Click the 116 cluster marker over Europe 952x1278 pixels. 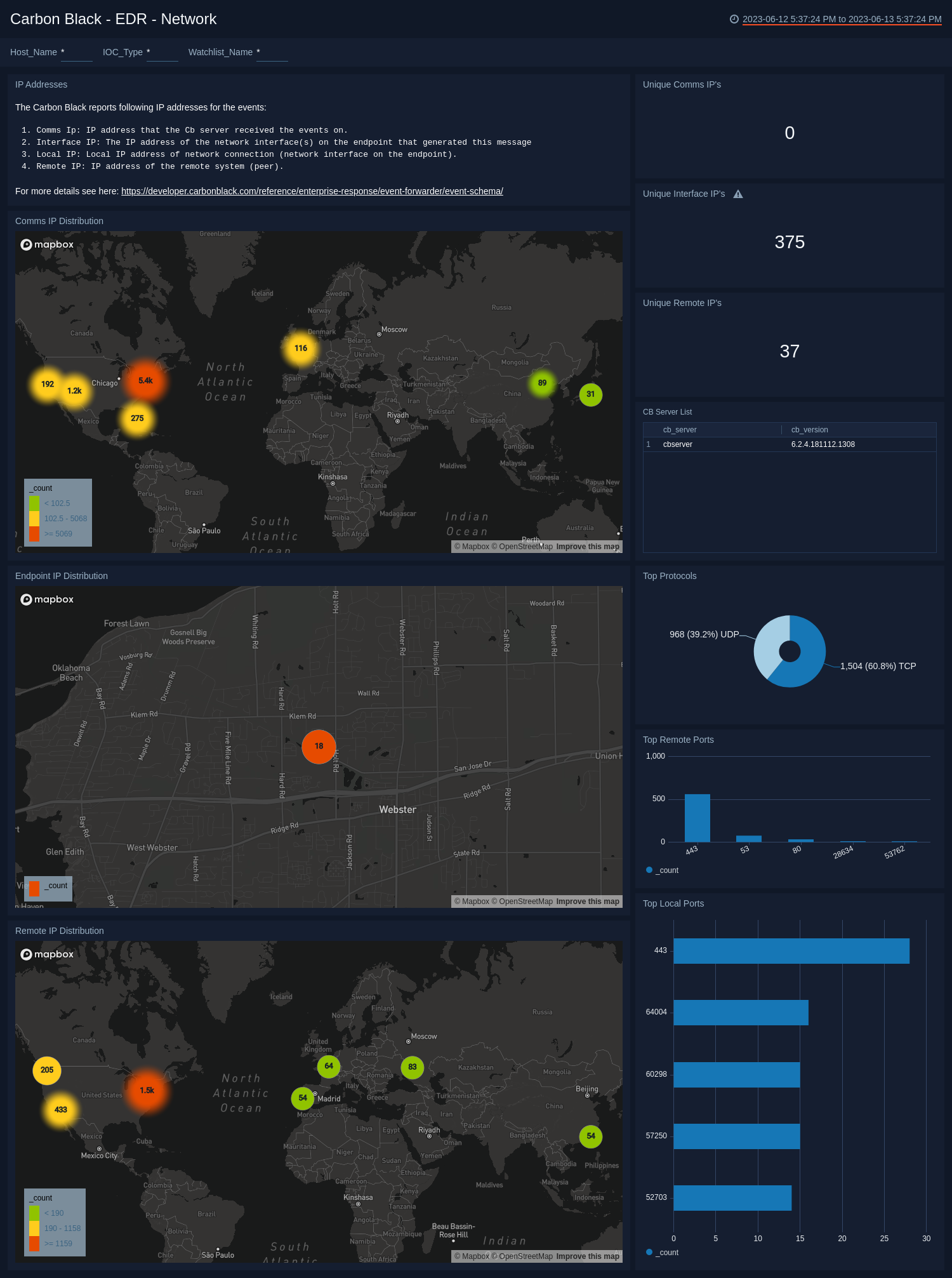(301, 349)
